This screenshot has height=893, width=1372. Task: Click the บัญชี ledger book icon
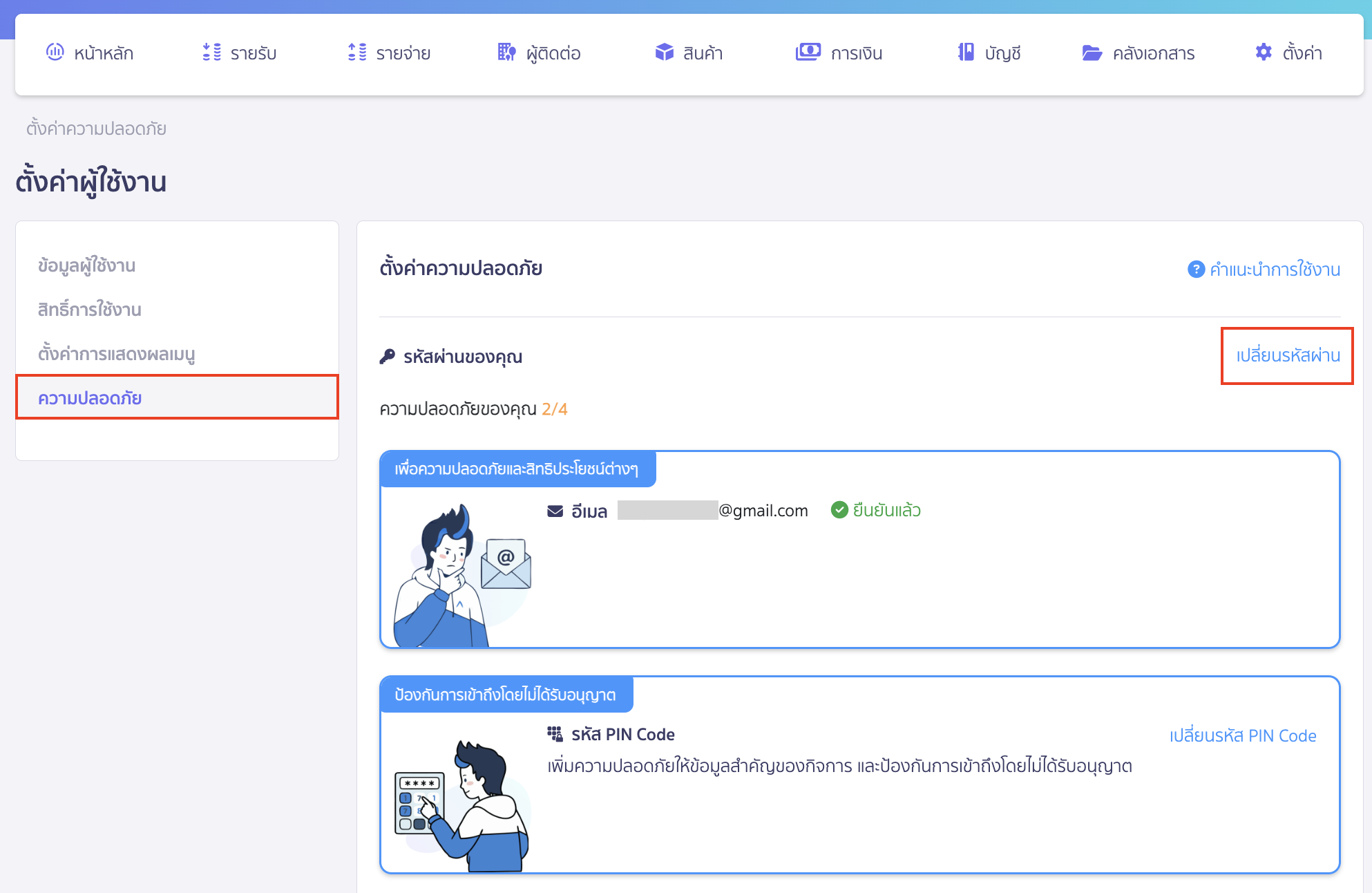[x=967, y=52]
